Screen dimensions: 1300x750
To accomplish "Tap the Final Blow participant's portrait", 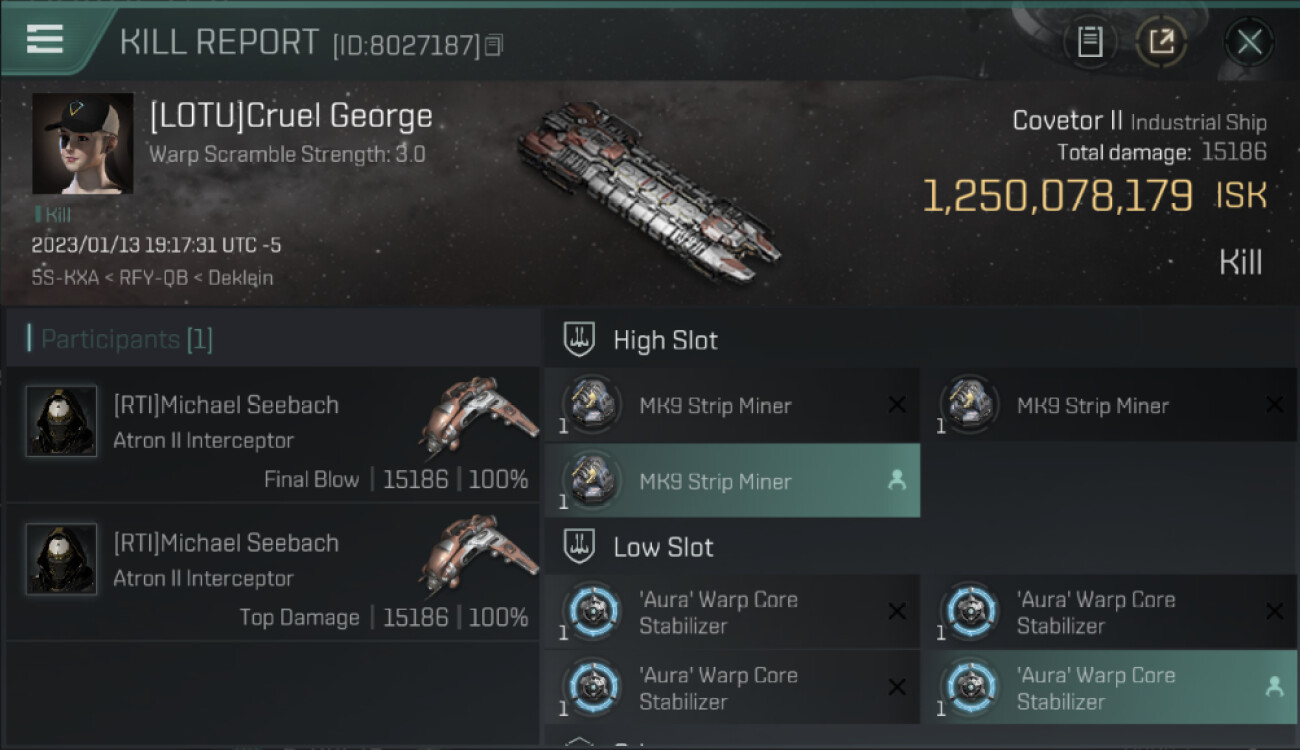I will click(62, 422).
